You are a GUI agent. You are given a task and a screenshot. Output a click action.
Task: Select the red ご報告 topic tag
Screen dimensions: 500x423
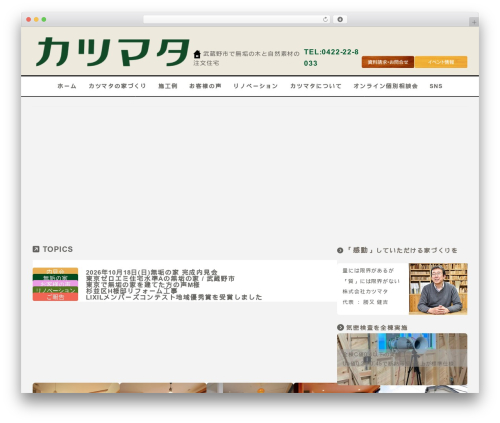55,297
